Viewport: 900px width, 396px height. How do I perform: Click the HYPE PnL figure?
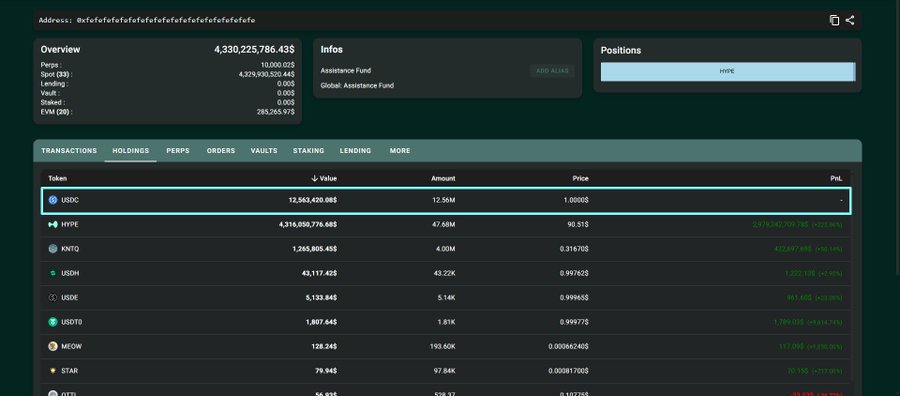pos(797,224)
